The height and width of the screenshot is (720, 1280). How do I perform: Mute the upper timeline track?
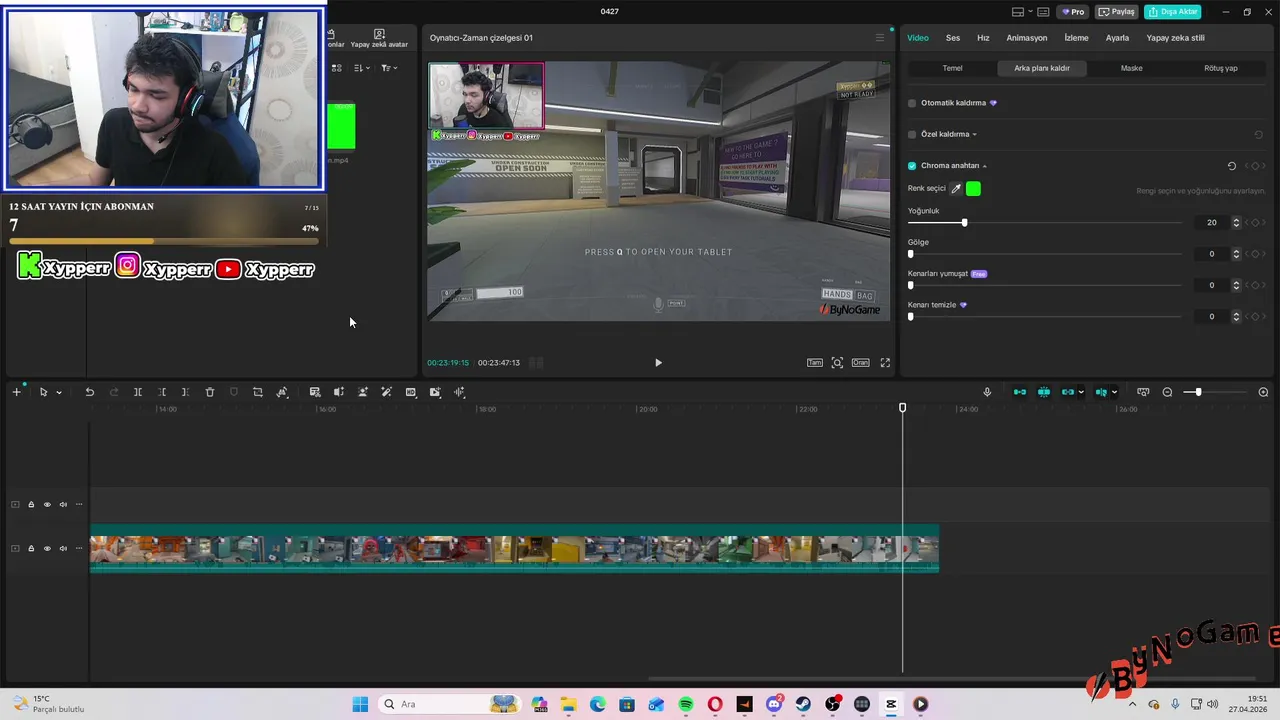point(63,504)
